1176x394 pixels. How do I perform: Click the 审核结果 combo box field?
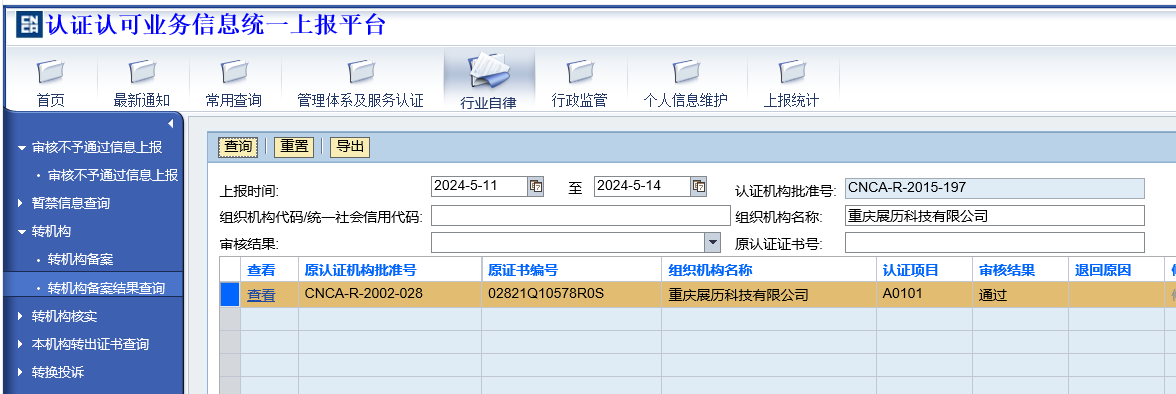click(568, 242)
